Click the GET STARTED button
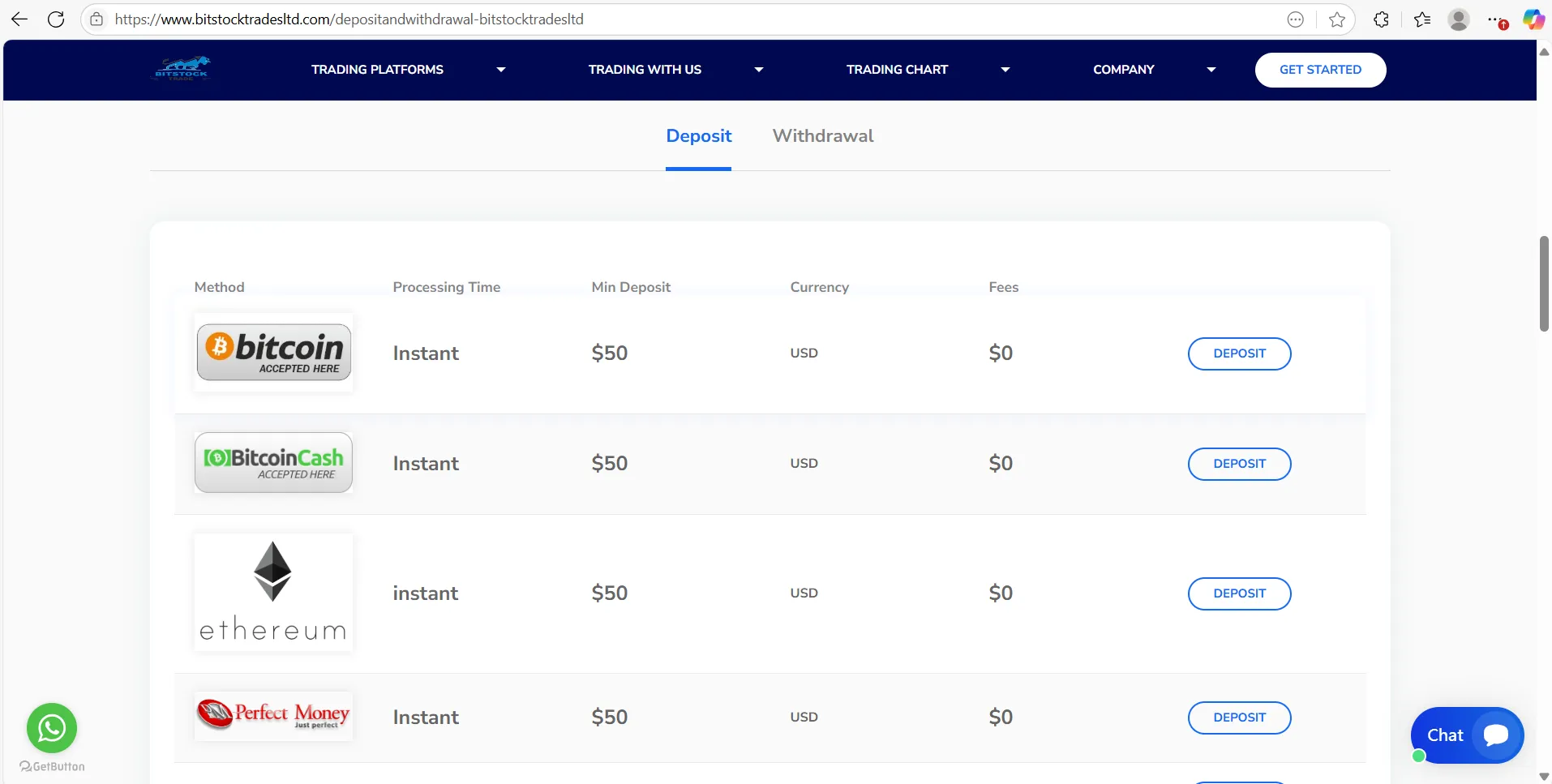Screen dimensions: 1552x784 (x=1320, y=70)
